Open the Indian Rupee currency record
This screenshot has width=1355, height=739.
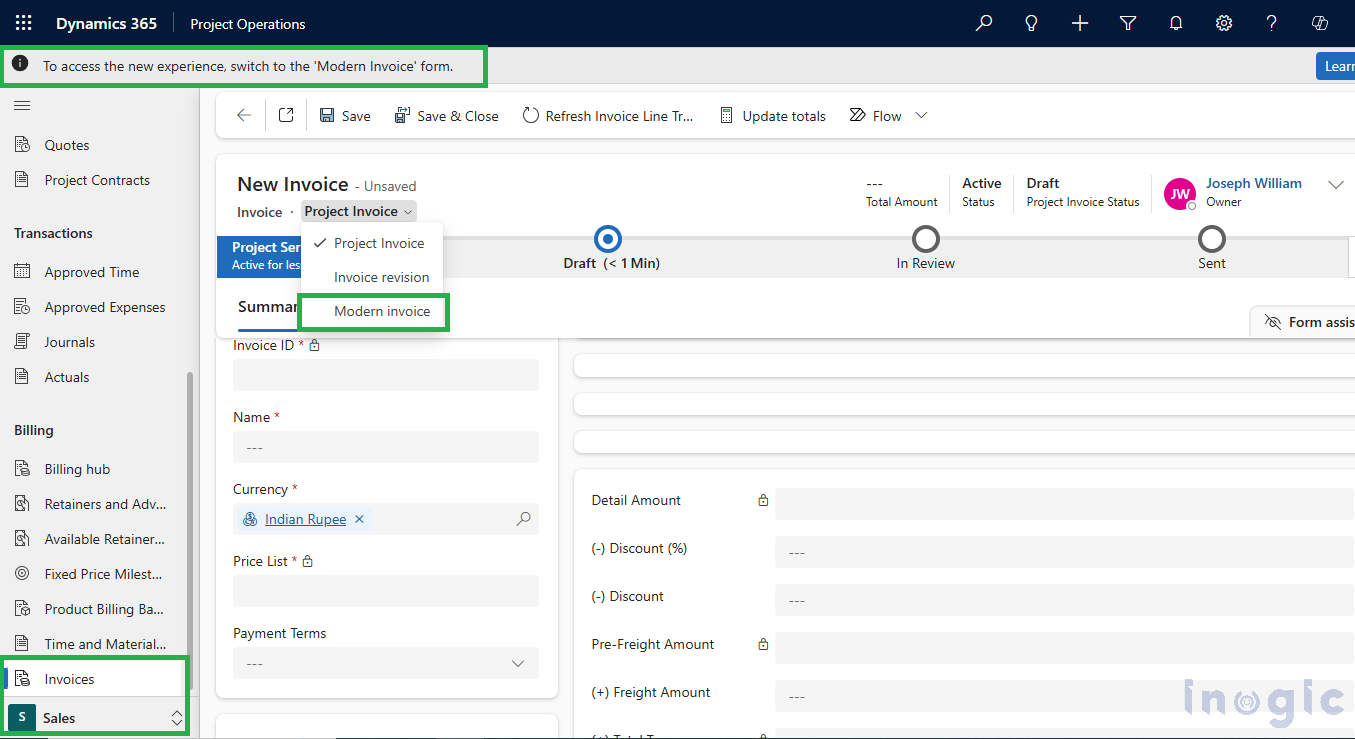[304, 518]
